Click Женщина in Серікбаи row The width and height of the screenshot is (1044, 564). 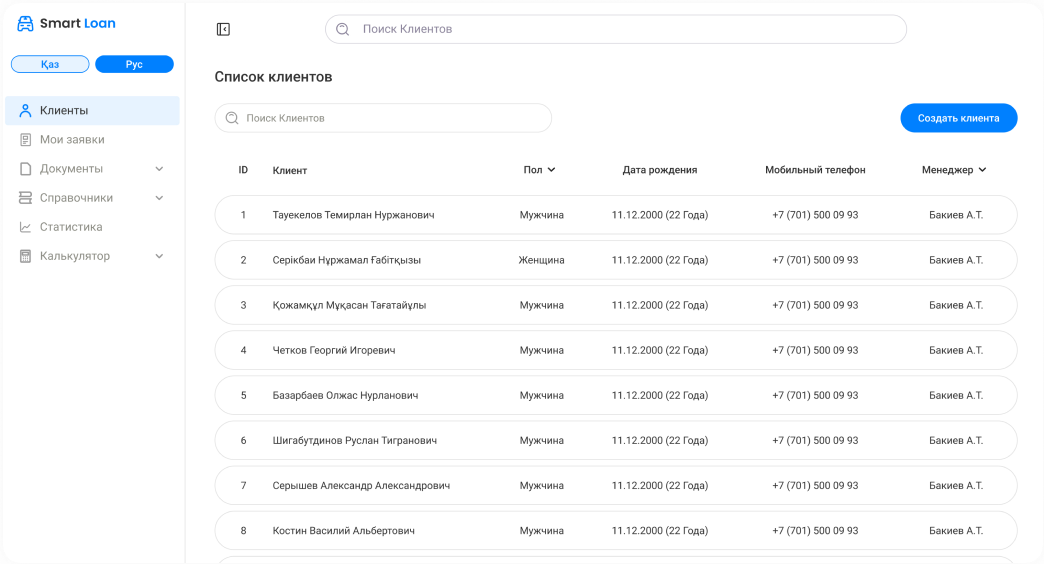(x=541, y=260)
